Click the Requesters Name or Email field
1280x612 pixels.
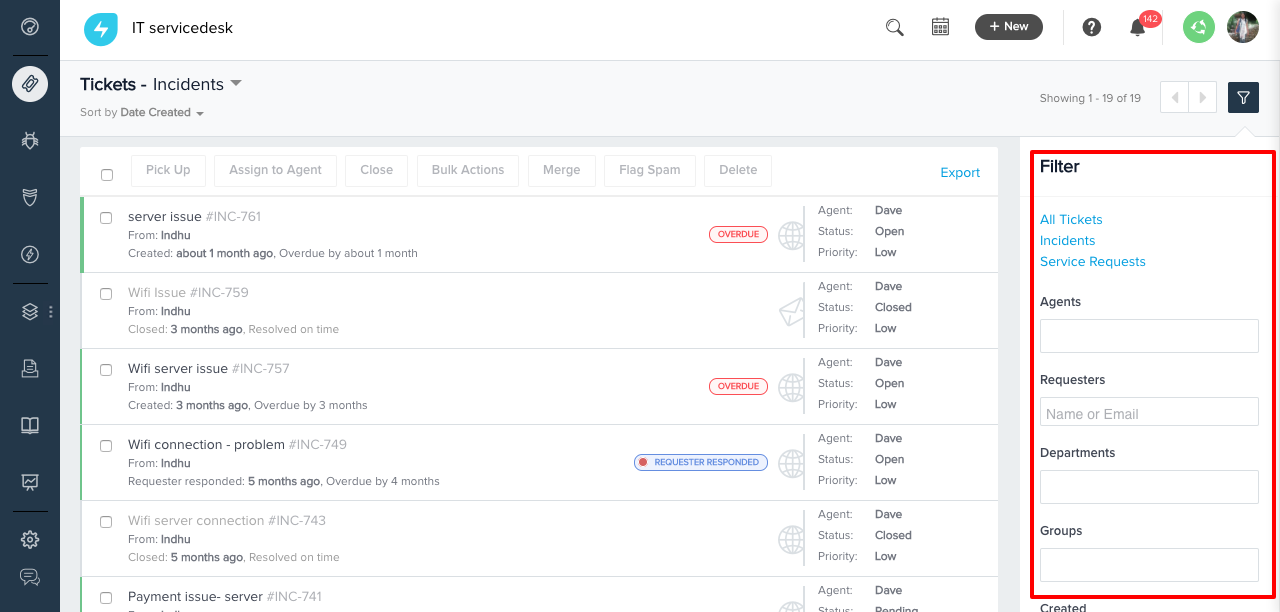tap(1148, 413)
